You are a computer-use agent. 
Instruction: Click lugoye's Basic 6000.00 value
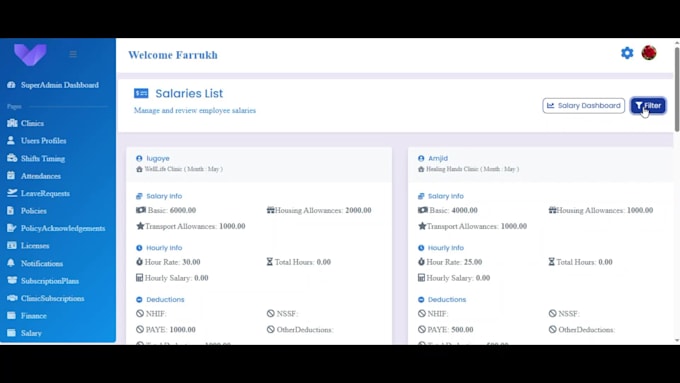click(183, 210)
